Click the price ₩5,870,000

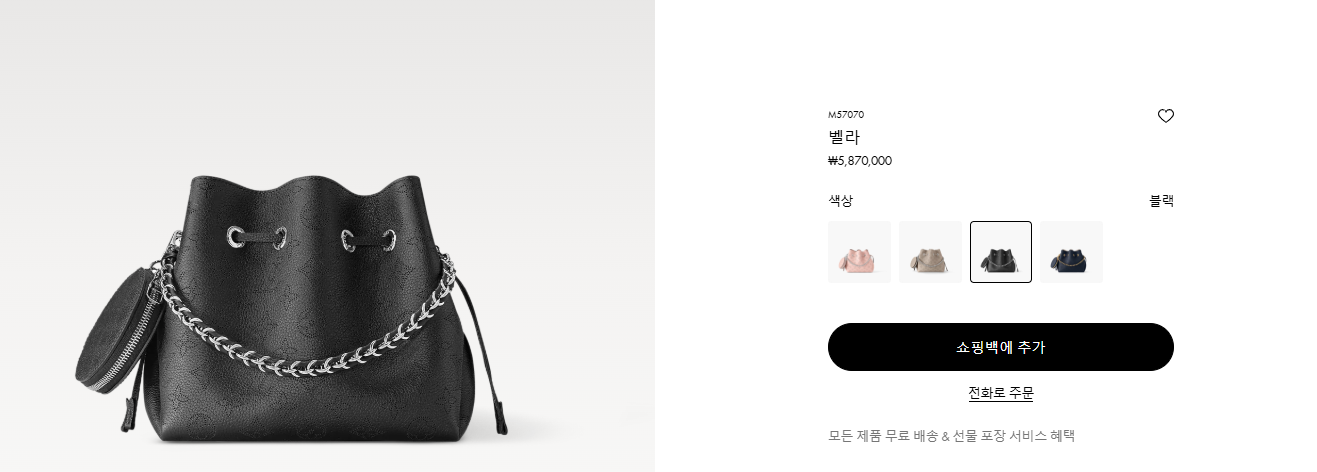[860, 160]
